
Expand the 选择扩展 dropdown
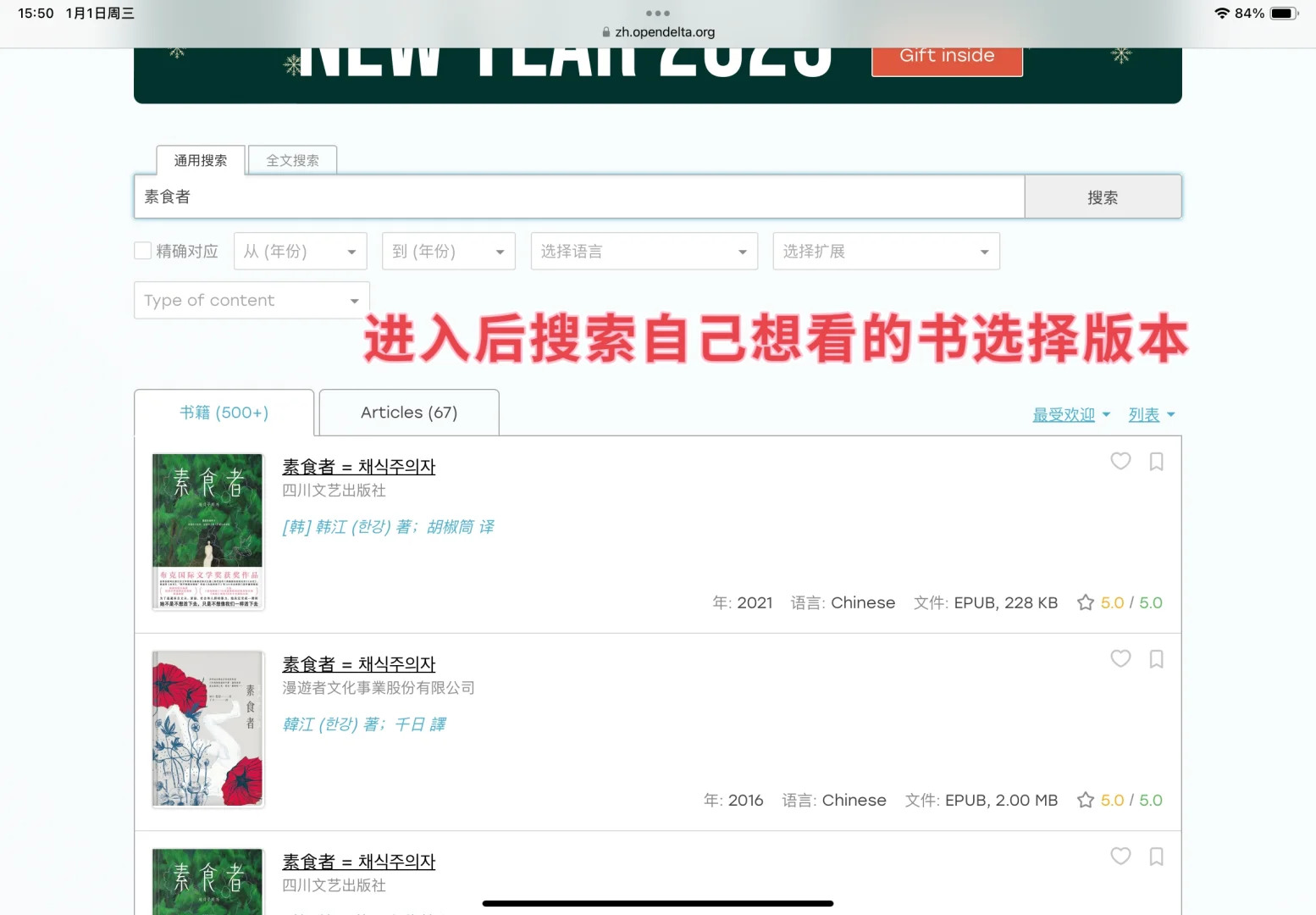(887, 251)
